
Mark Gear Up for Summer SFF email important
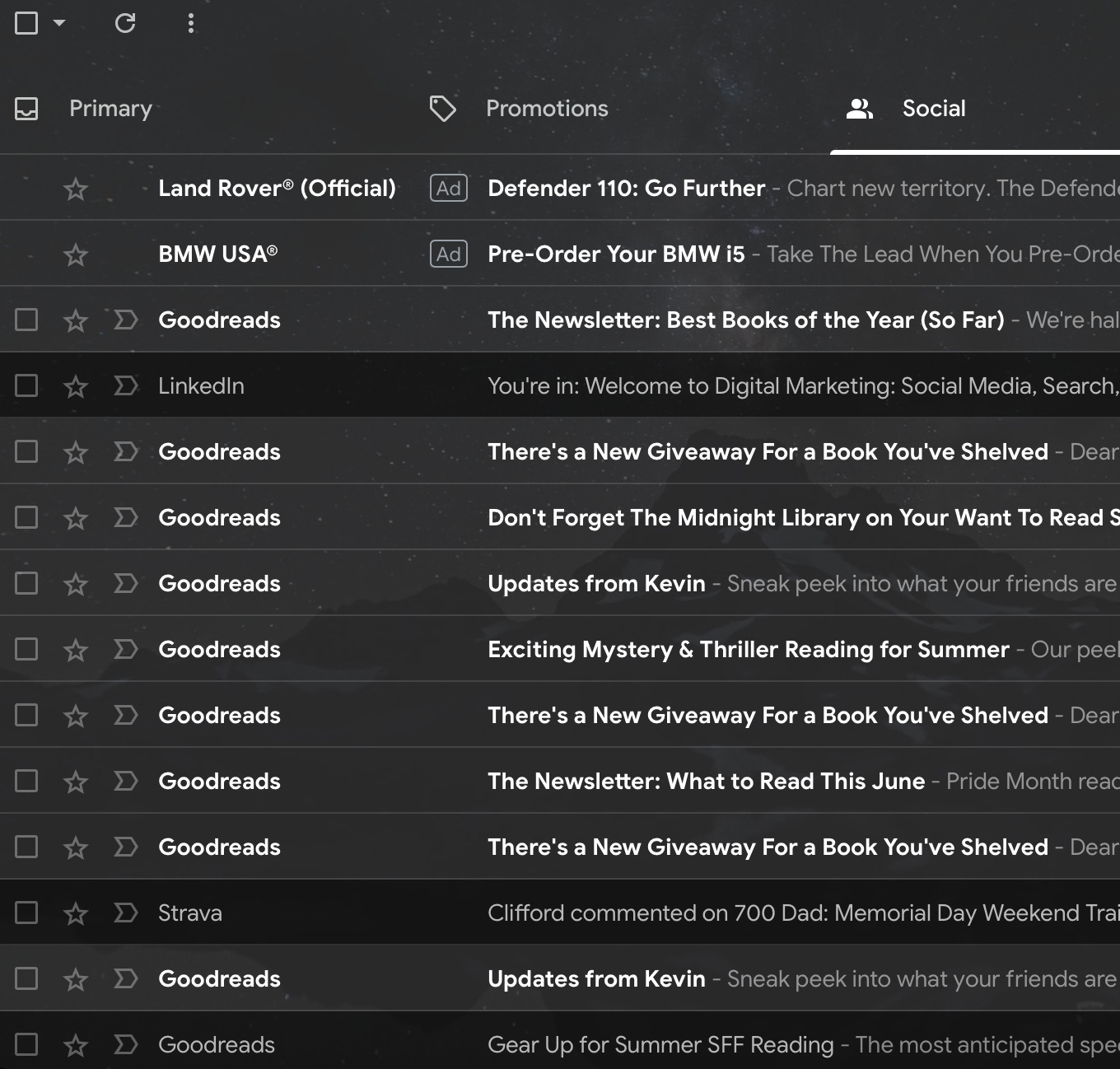click(125, 1044)
